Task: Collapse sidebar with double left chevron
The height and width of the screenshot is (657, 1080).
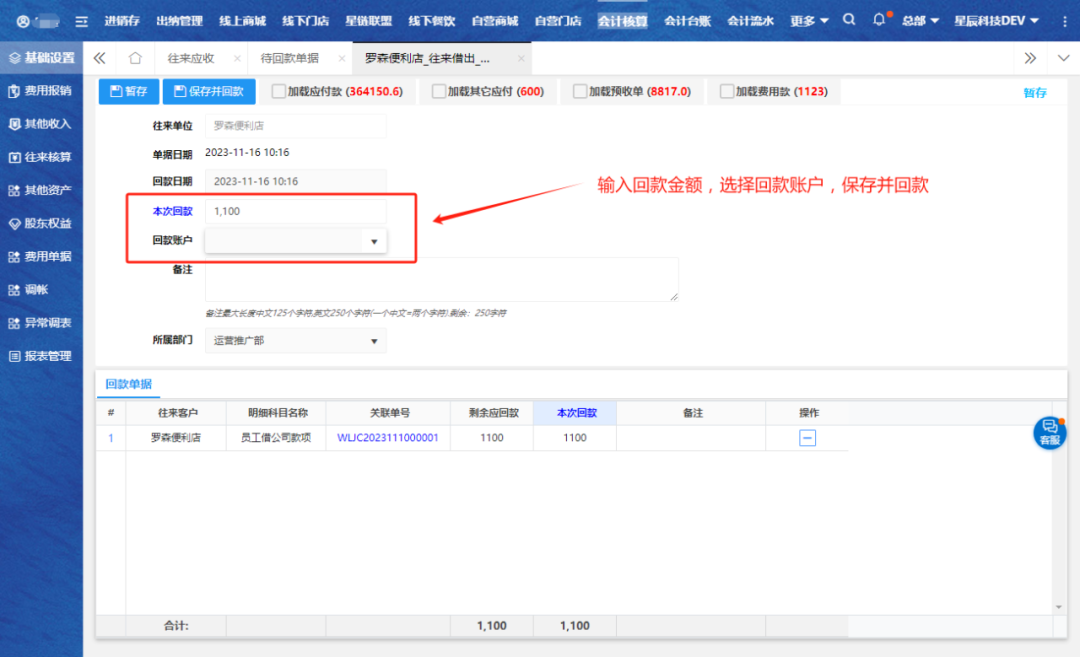Action: coord(100,58)
